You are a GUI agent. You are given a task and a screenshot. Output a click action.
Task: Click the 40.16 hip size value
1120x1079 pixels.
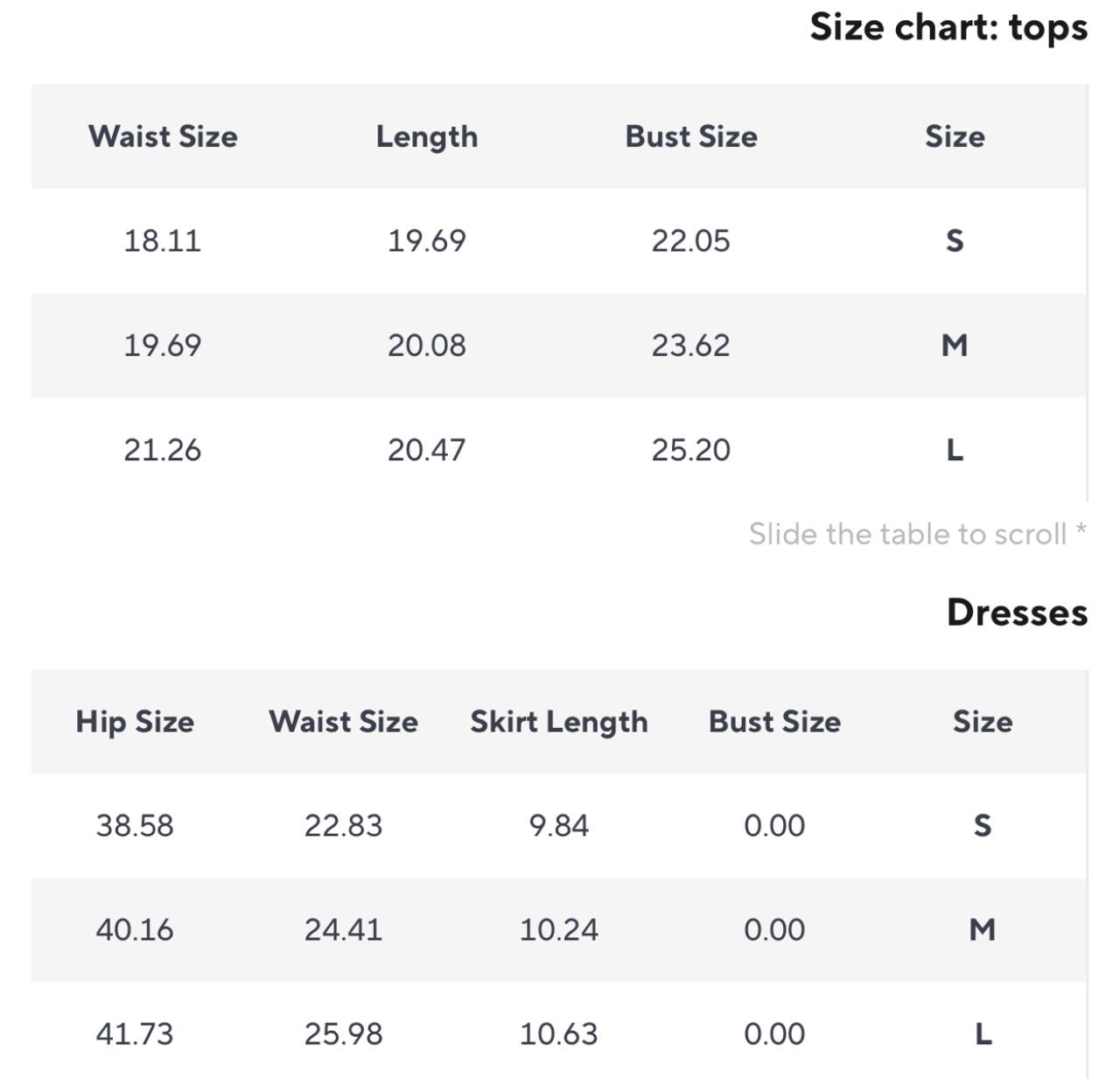click(135, 929)
